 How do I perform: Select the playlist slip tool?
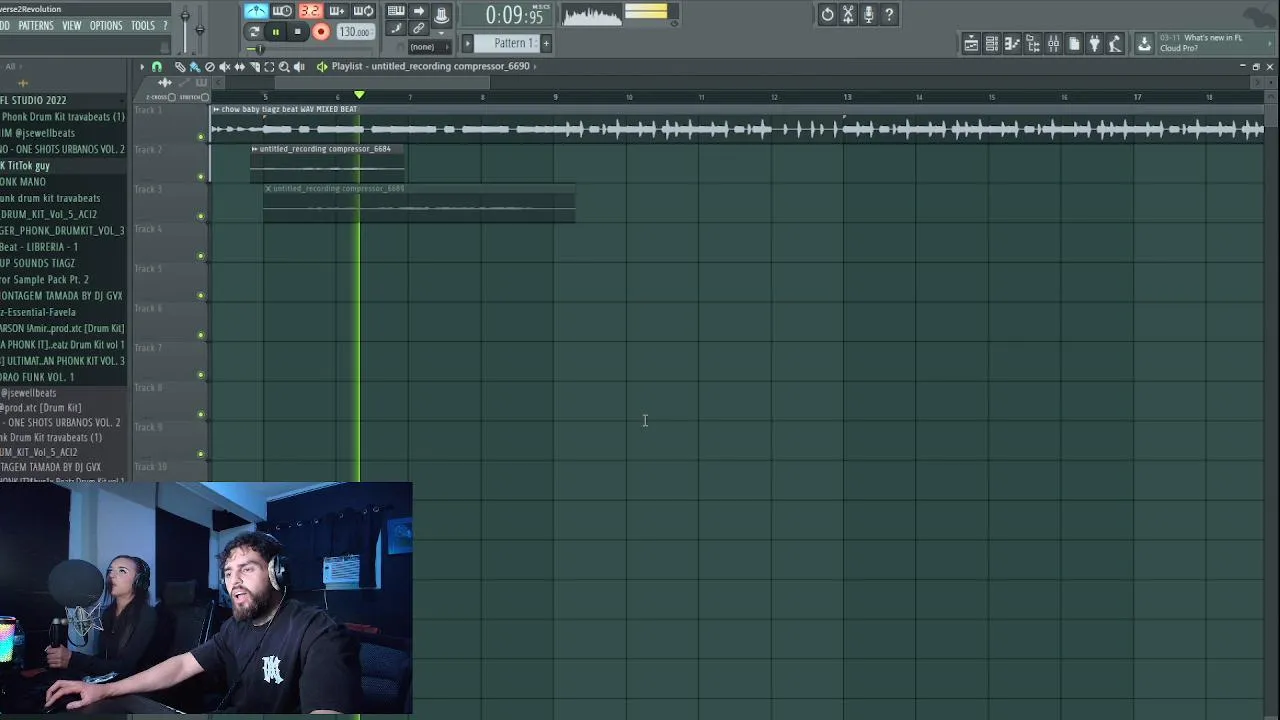pyautogui.click(x=240, y=67)
